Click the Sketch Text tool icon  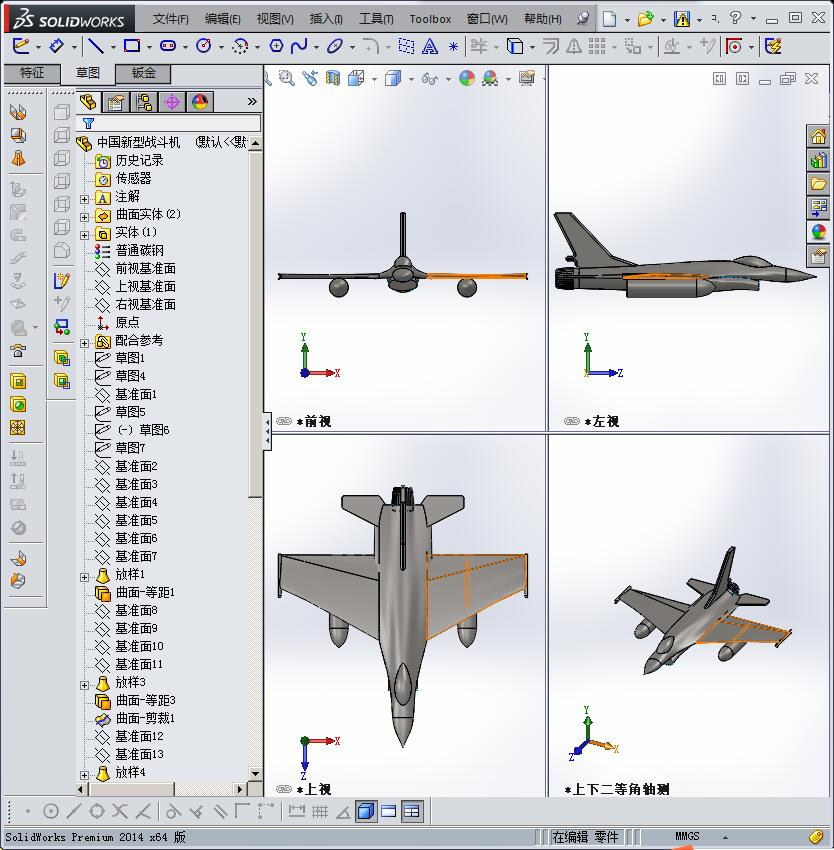pos(429,47)
